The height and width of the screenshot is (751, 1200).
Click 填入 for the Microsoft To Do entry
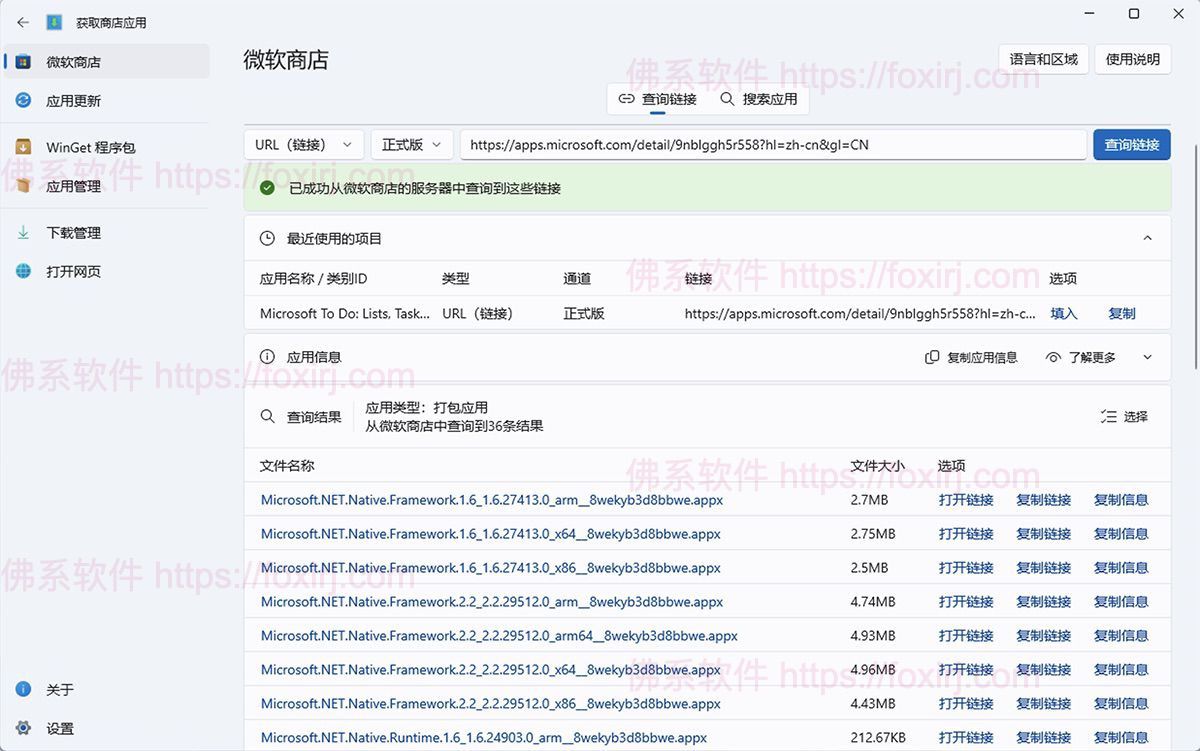tap(1063, 313)
